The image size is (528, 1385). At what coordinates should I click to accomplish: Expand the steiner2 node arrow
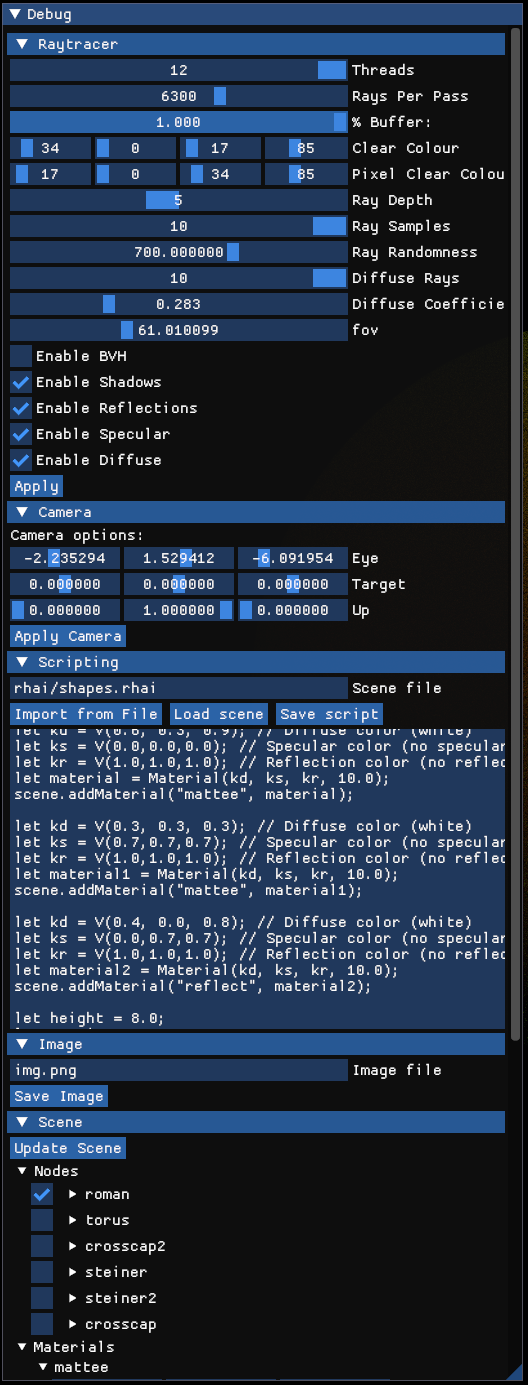coord(73,1298)
